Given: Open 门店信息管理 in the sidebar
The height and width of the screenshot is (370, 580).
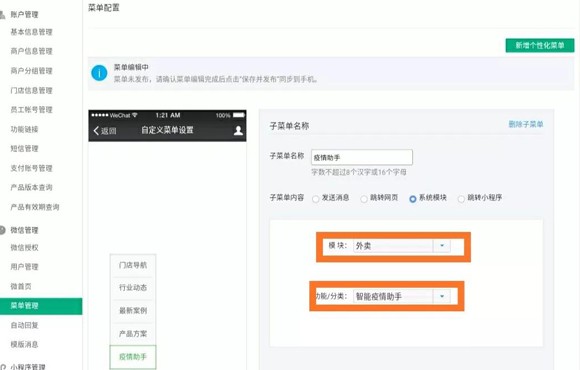Looking at the screenshot, I should coord(31,90).
